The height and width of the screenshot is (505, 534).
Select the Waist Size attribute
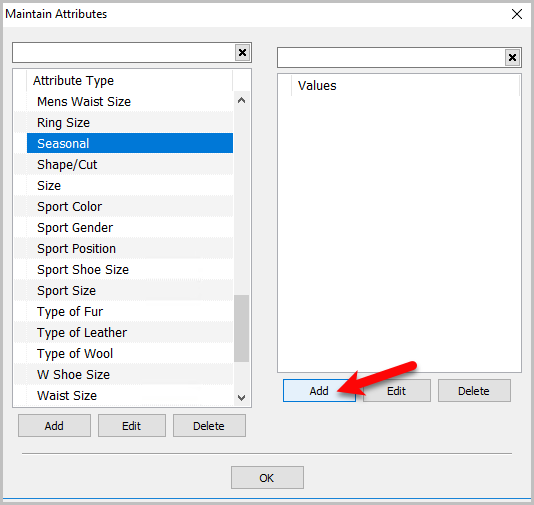click(130, 396)
